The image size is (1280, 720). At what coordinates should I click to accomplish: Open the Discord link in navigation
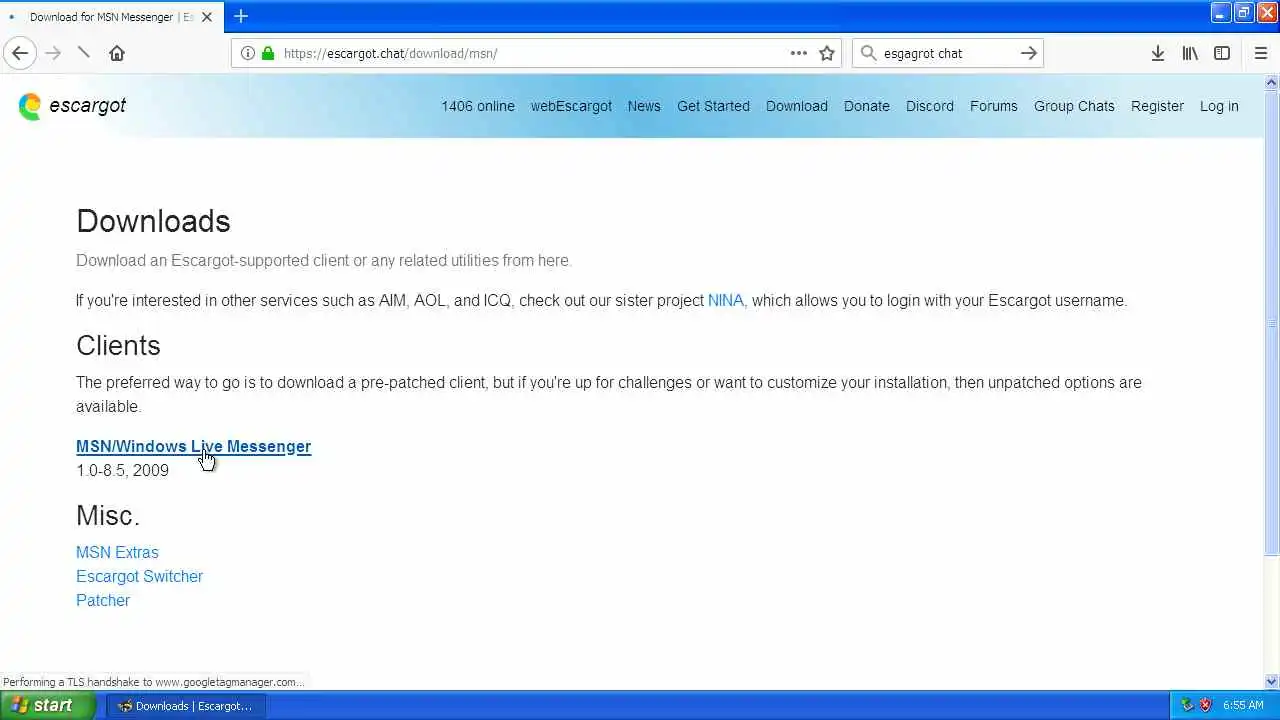pos(930,106)
